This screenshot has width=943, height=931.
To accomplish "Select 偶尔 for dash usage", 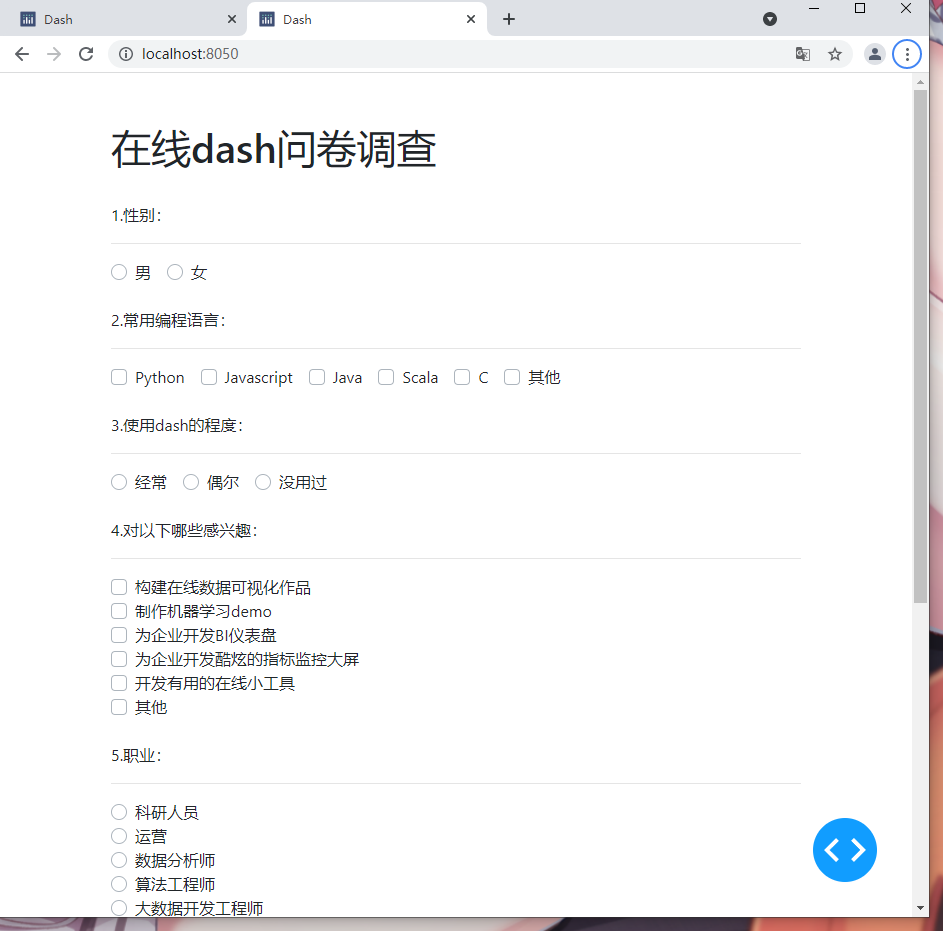I will click(x=191, y=482).
